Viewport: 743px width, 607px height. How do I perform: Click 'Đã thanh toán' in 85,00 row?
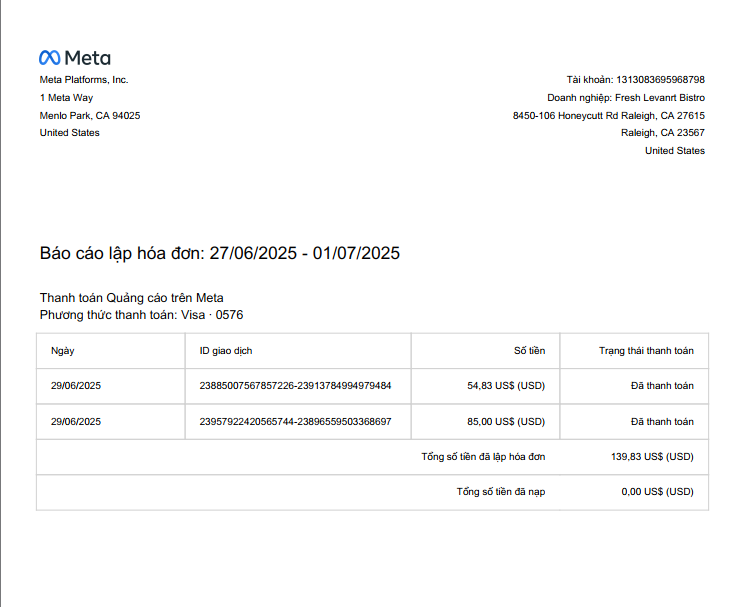(x=662, y=422)
